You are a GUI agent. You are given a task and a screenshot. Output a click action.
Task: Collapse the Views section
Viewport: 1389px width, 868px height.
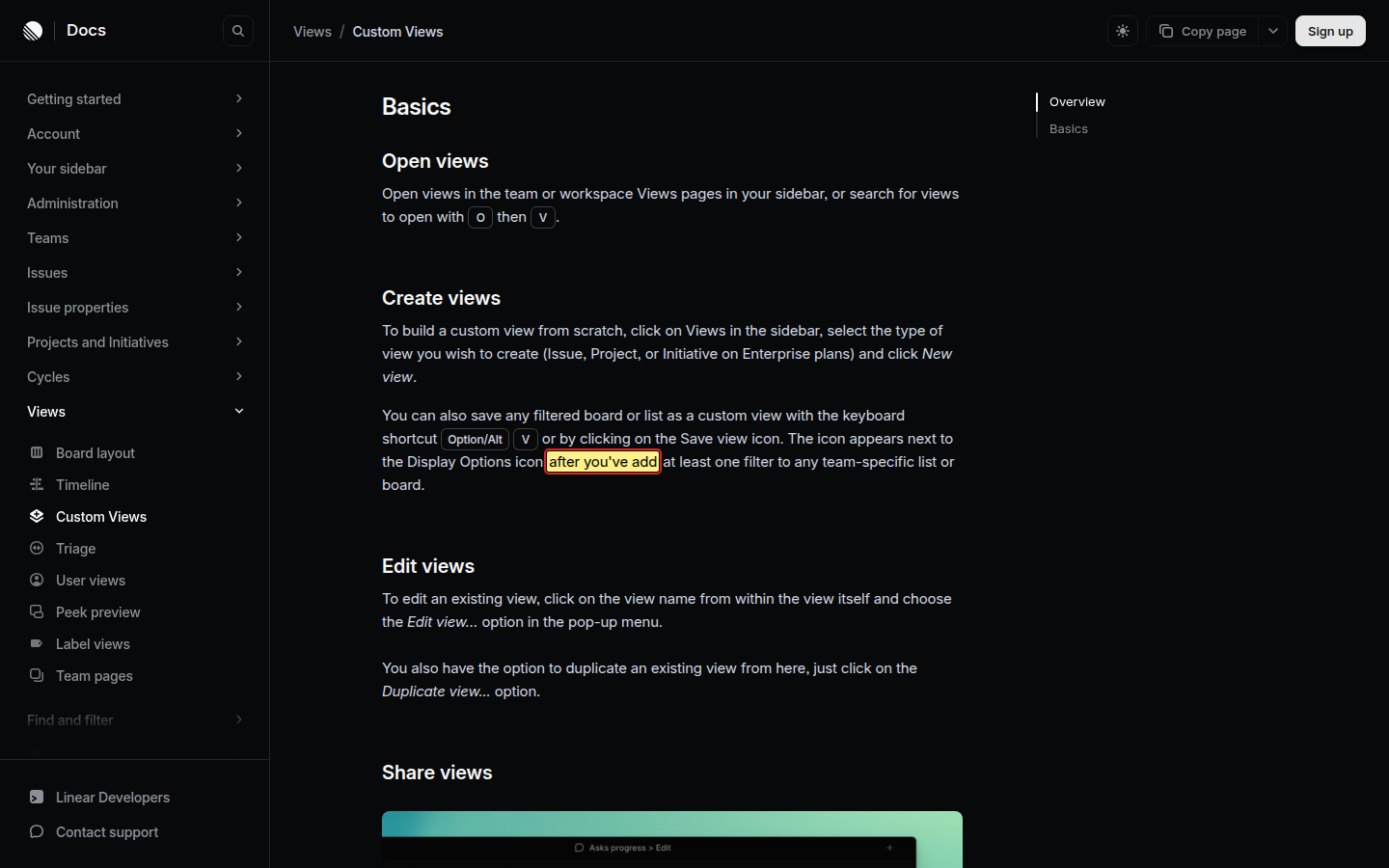tap(135, 412)
